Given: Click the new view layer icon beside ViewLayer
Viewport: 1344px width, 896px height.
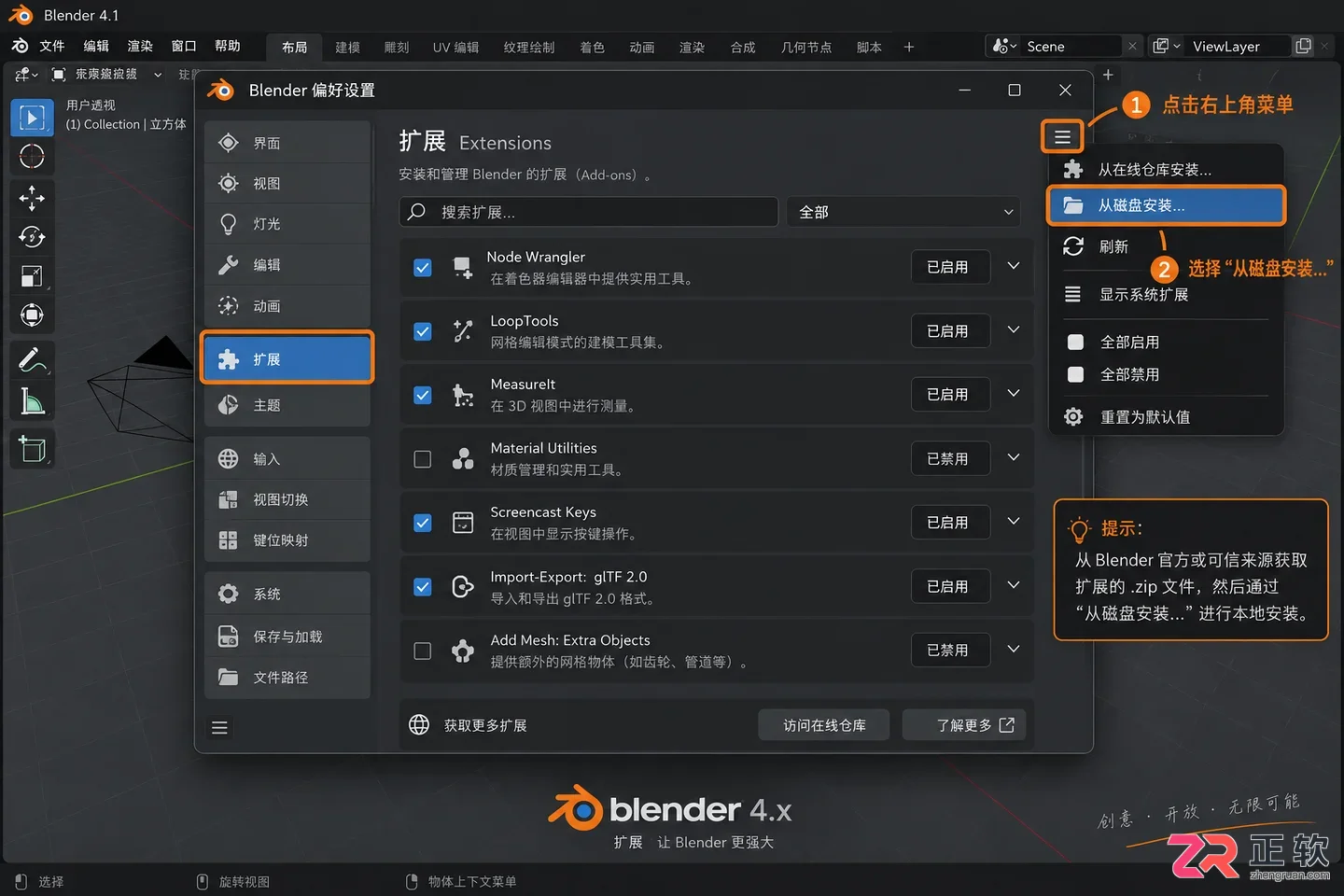Looking at the screenshot, I should pyautogui.click(x=1303, y=46).
